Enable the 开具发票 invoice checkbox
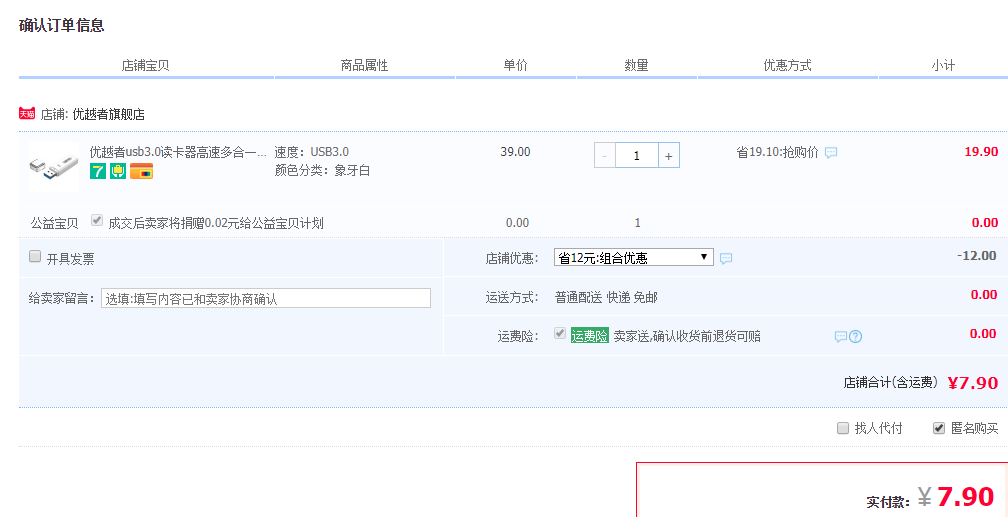This screenshot has width=1008, height=517. pos(35,256)
